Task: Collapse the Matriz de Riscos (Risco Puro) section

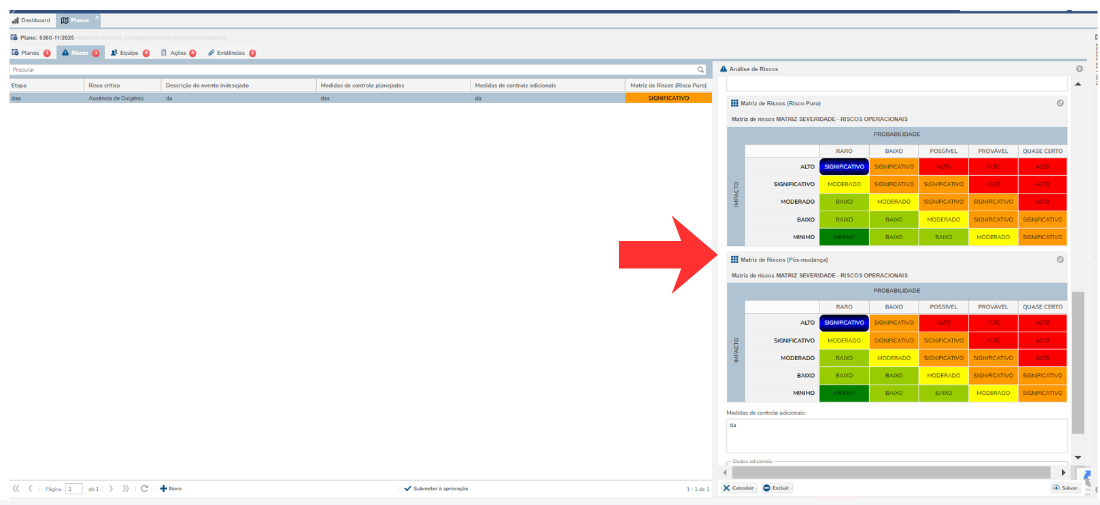Action: (x=1059, y=103)
